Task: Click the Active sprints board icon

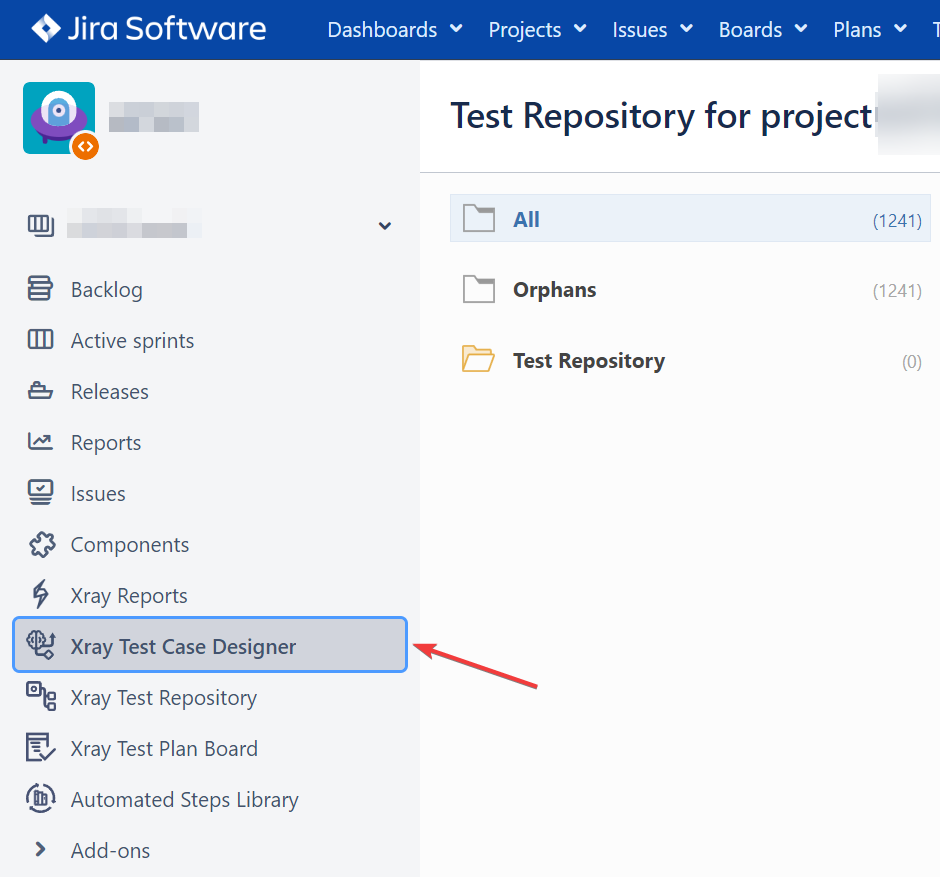Action: tap(40, 339)
